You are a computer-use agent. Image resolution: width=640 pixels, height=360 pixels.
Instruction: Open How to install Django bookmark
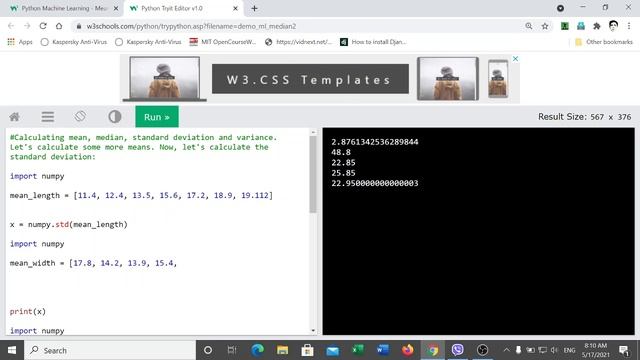(x=373, y=42)
